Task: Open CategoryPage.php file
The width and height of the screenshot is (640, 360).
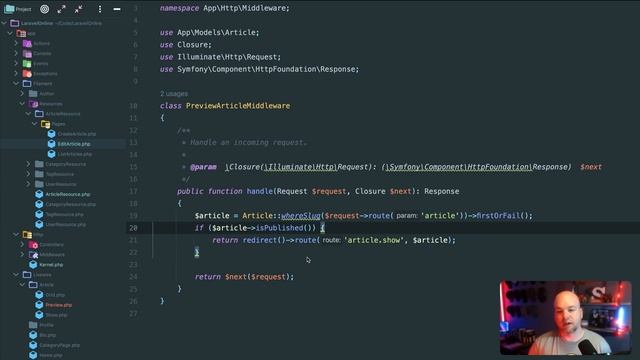Action: 60,345
